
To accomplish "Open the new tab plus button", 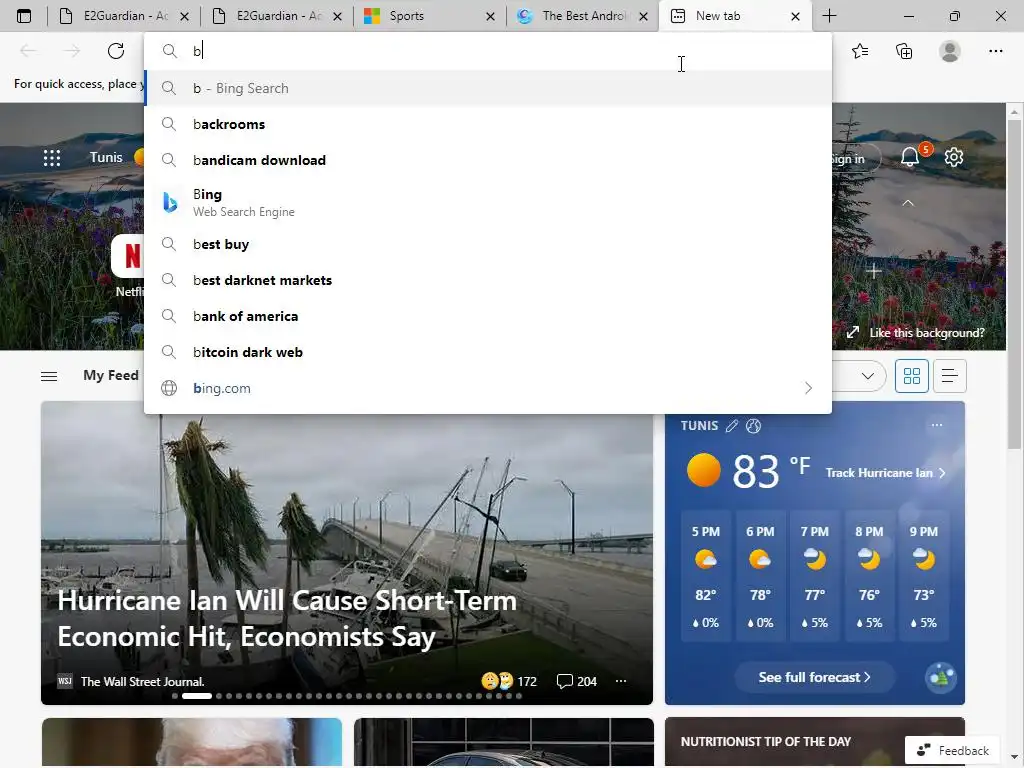I will (829, 16).
